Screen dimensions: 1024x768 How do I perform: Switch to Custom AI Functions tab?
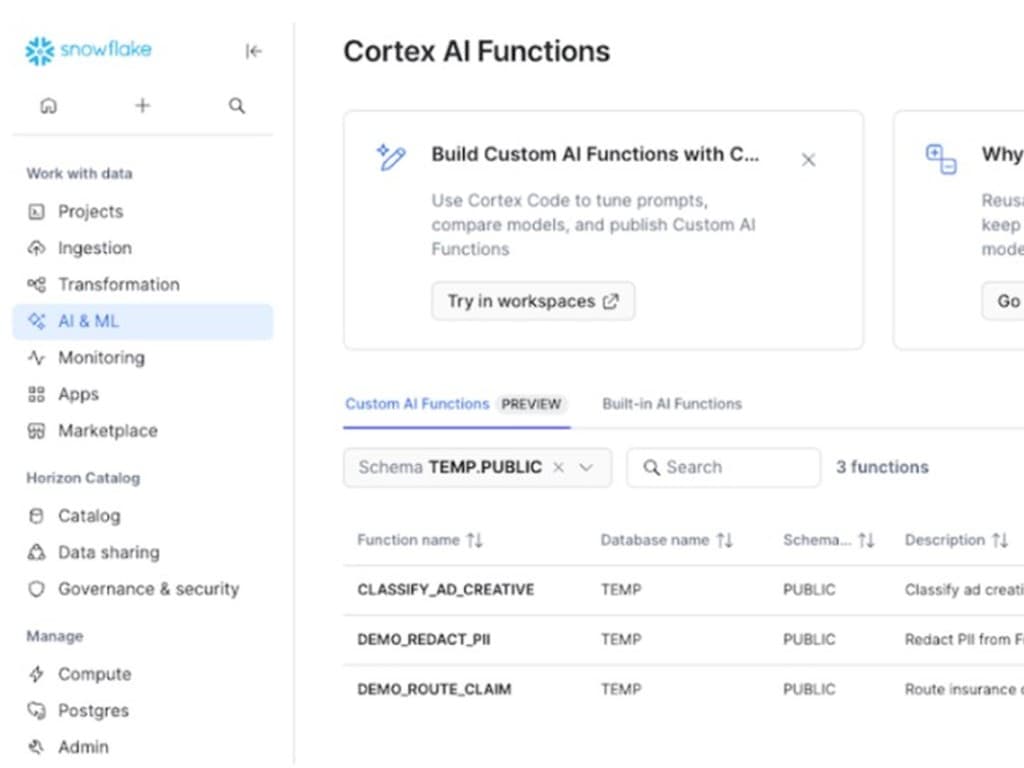(x=456, y=404)
